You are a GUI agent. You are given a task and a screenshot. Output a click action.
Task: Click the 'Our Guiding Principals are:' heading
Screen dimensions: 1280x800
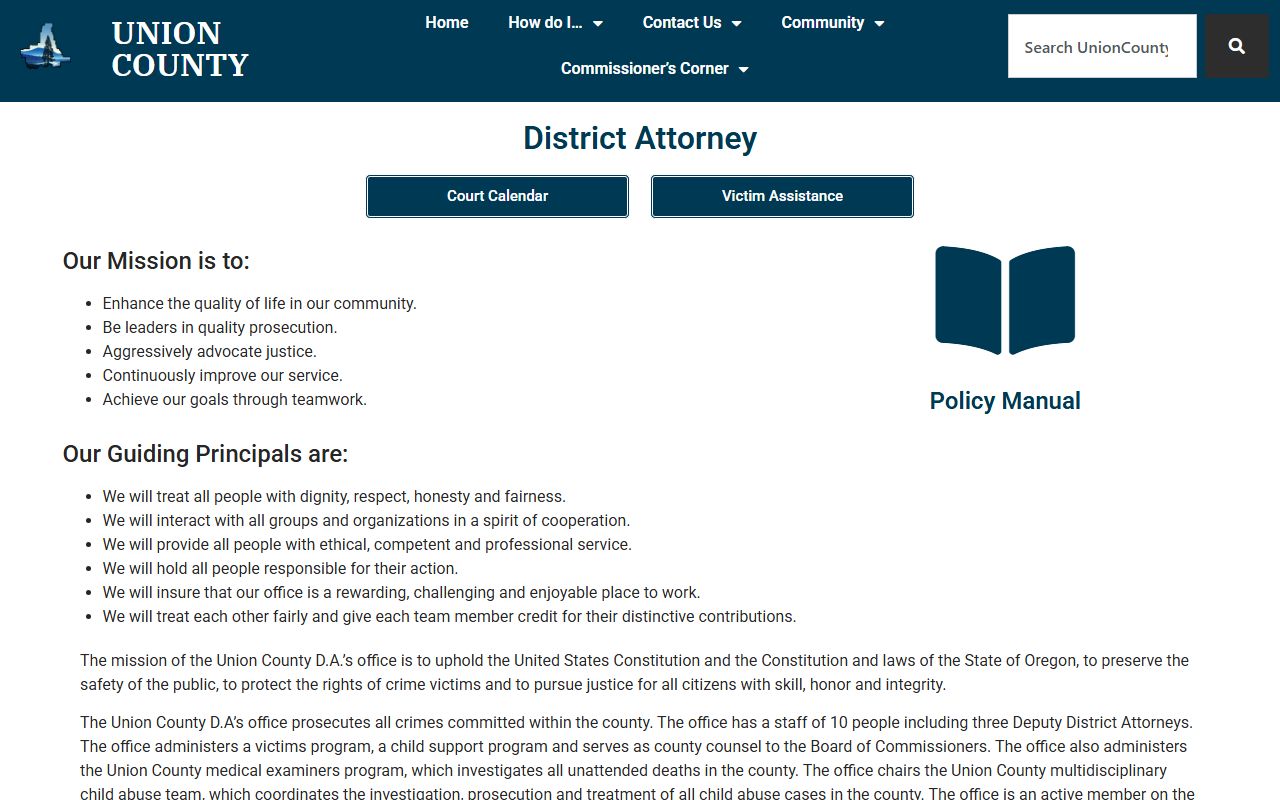click(x=205, y=454)
